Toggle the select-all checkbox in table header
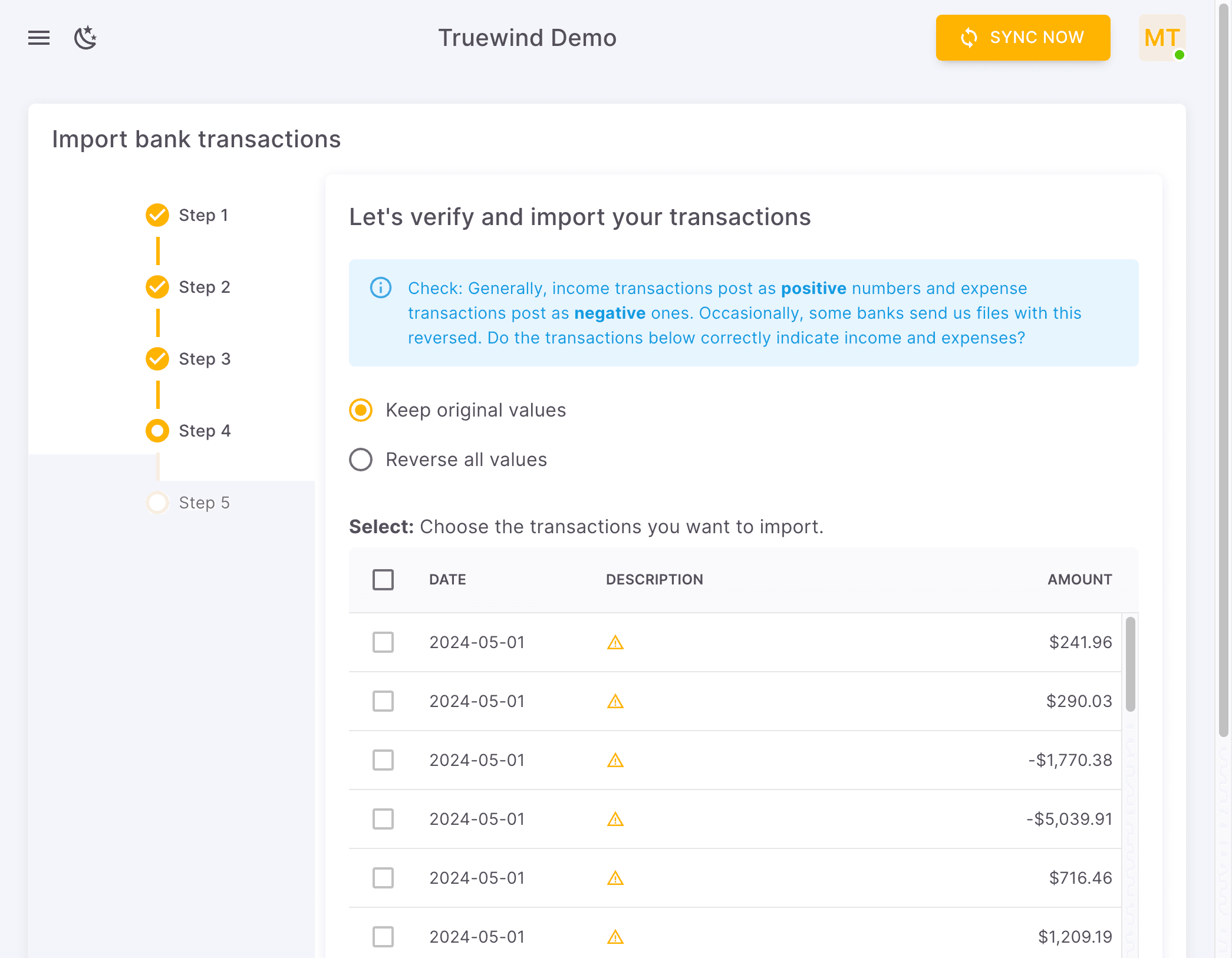The image size is (1232, 958). 383,579
